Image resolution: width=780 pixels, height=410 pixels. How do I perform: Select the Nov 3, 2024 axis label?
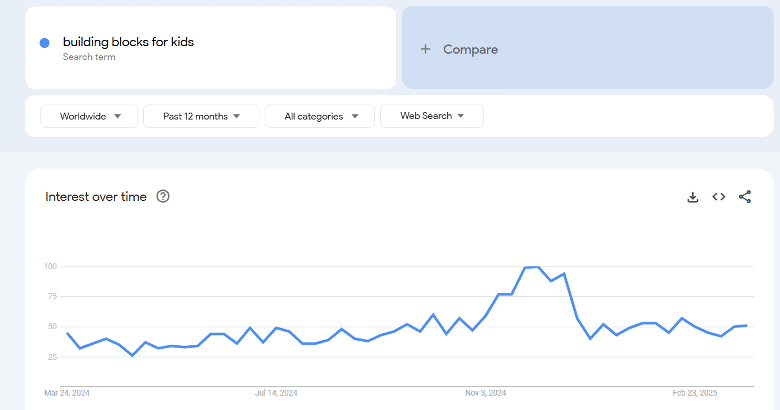(486, 393)
